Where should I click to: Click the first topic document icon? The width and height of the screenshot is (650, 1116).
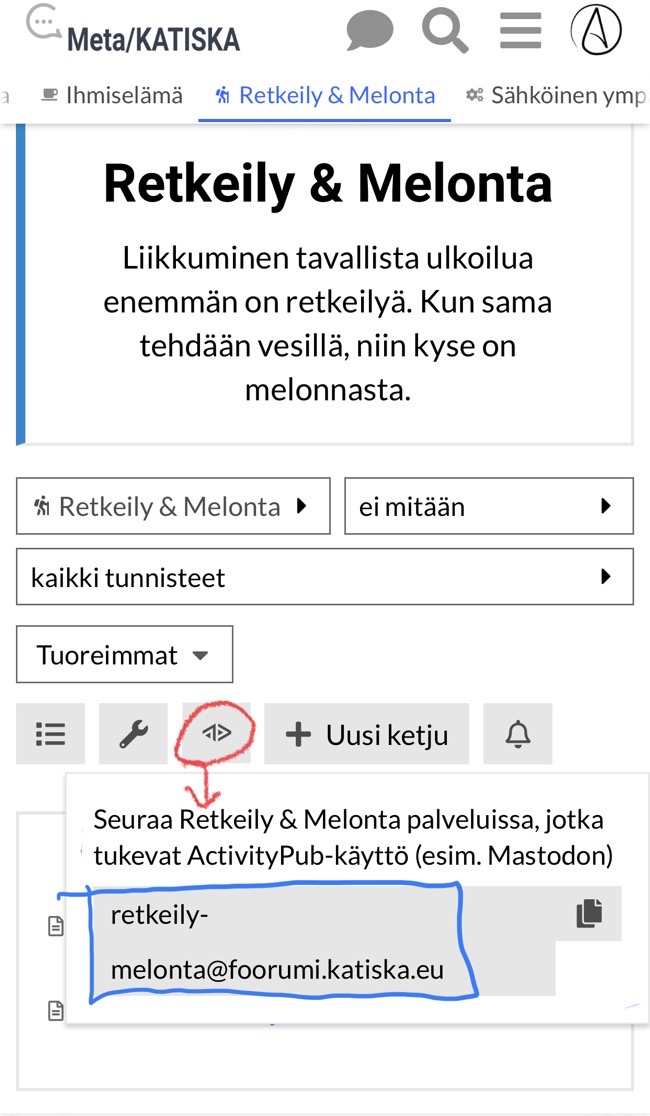56,927
